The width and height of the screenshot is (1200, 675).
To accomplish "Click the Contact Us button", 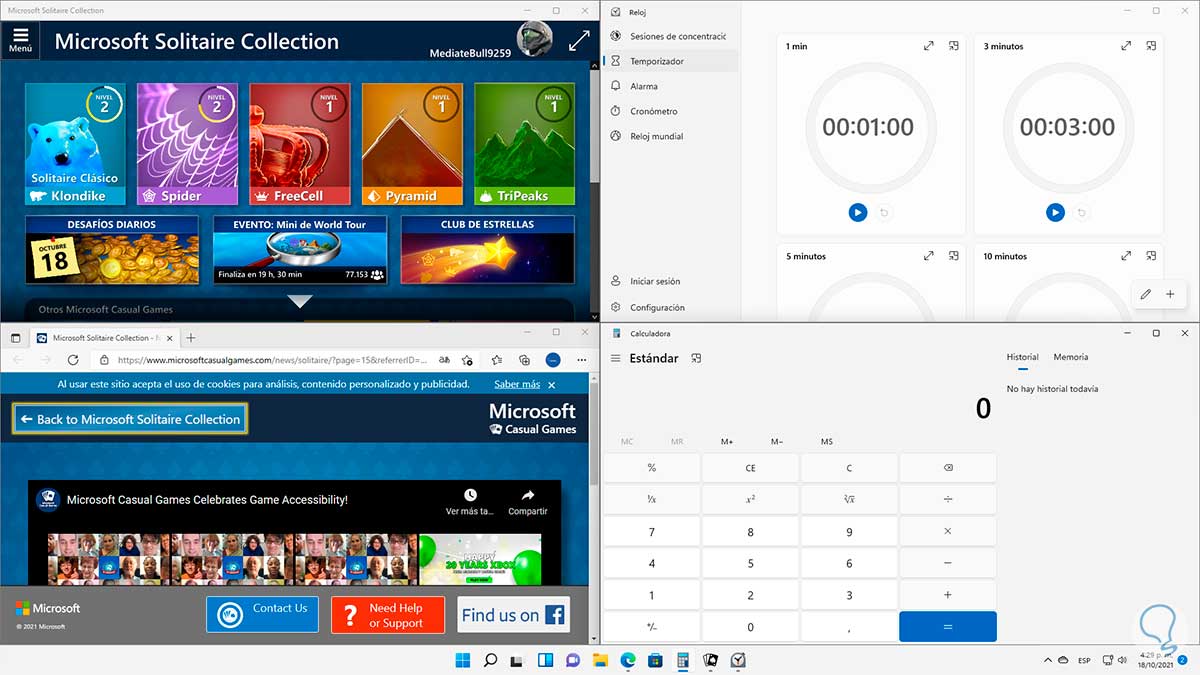I will click(263, 614).
